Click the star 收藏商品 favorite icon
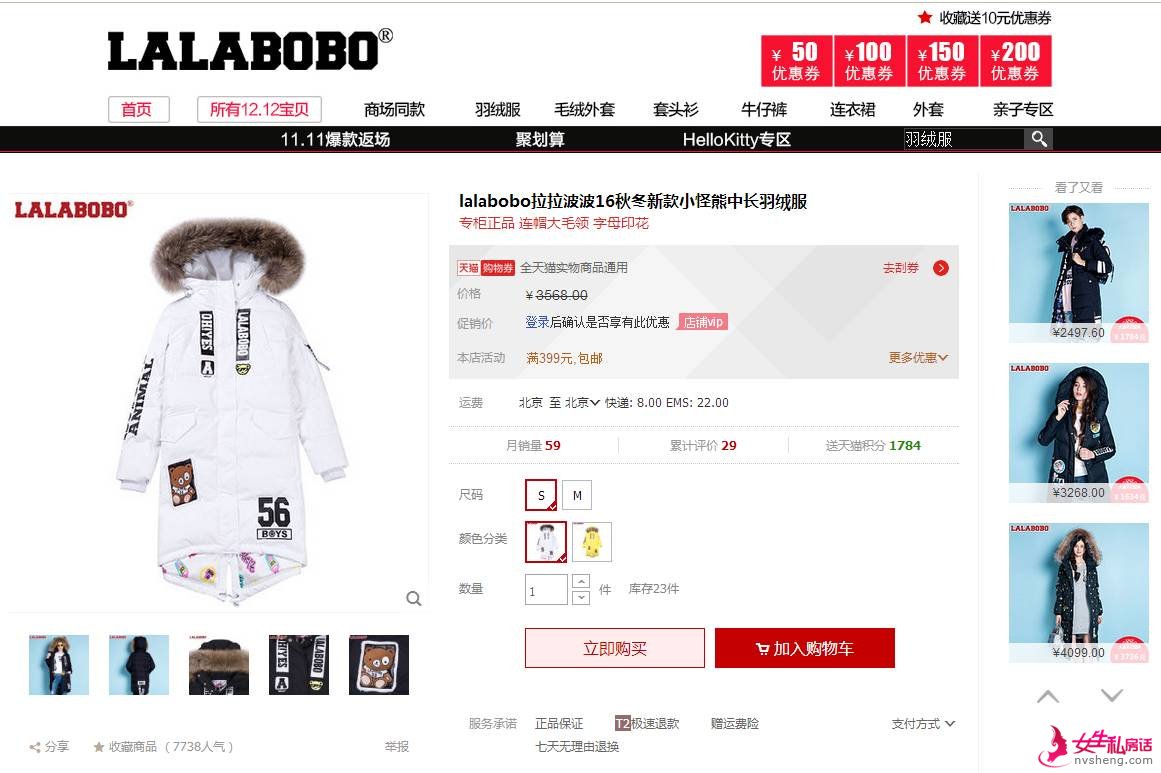Image resolution: width=1161 pixels, height=773 pixels. (98, 747)
